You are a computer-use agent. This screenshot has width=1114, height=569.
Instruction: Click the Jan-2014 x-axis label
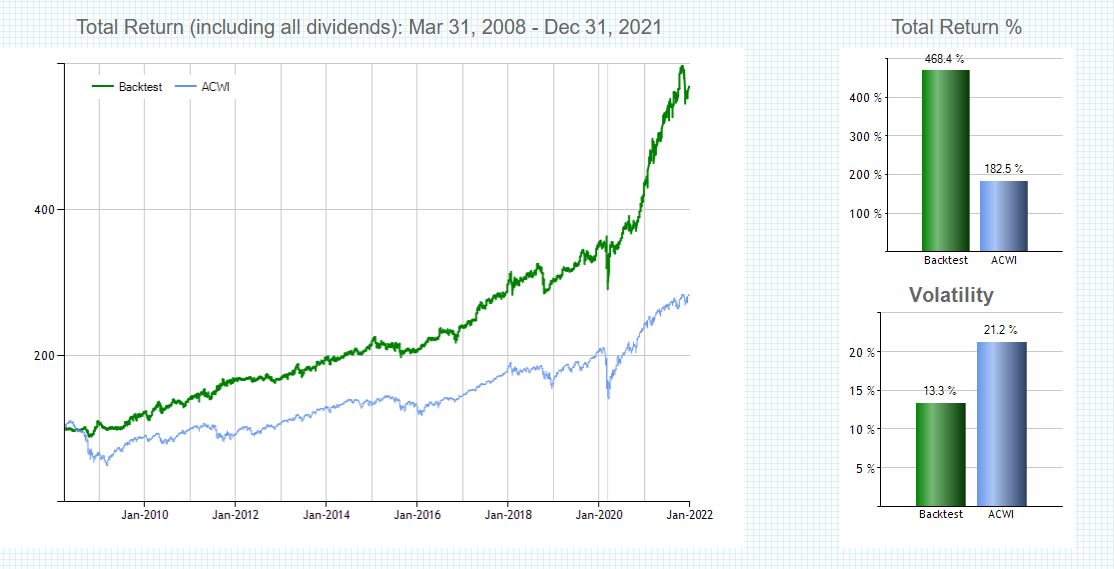pyautogui.click(x=325, y=515)
